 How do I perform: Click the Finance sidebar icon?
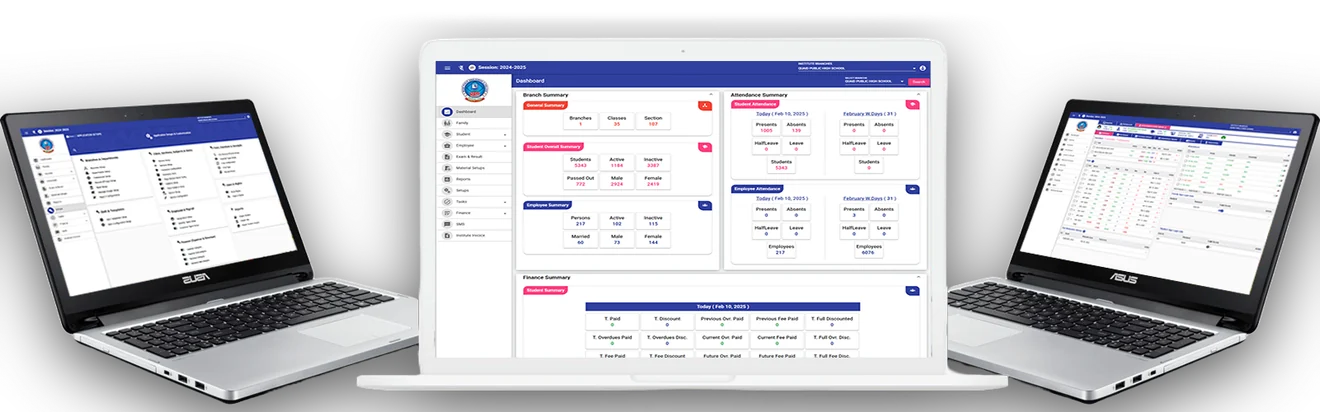tap(447, 213)
